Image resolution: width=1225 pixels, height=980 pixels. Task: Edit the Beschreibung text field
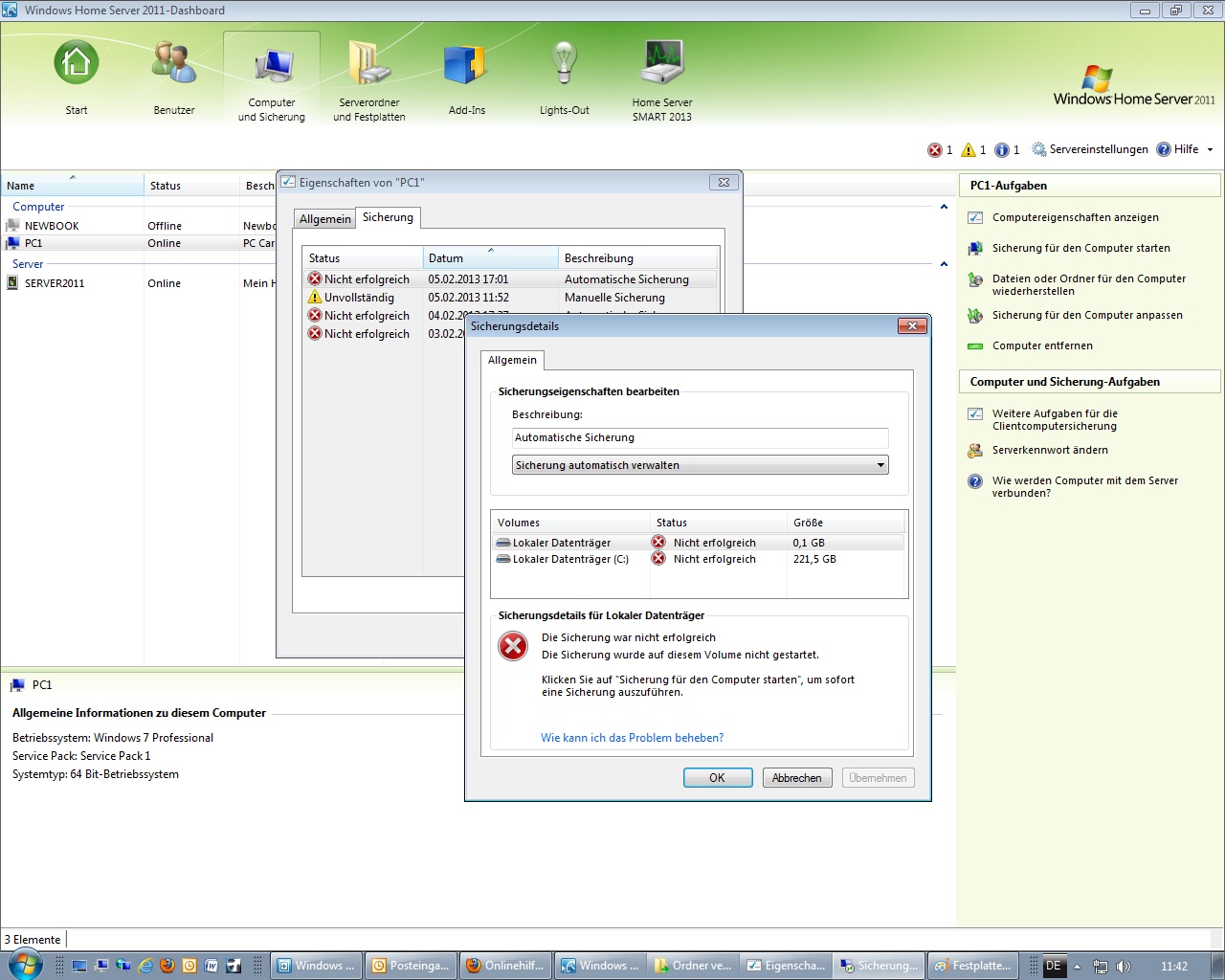tap(700, 437)
